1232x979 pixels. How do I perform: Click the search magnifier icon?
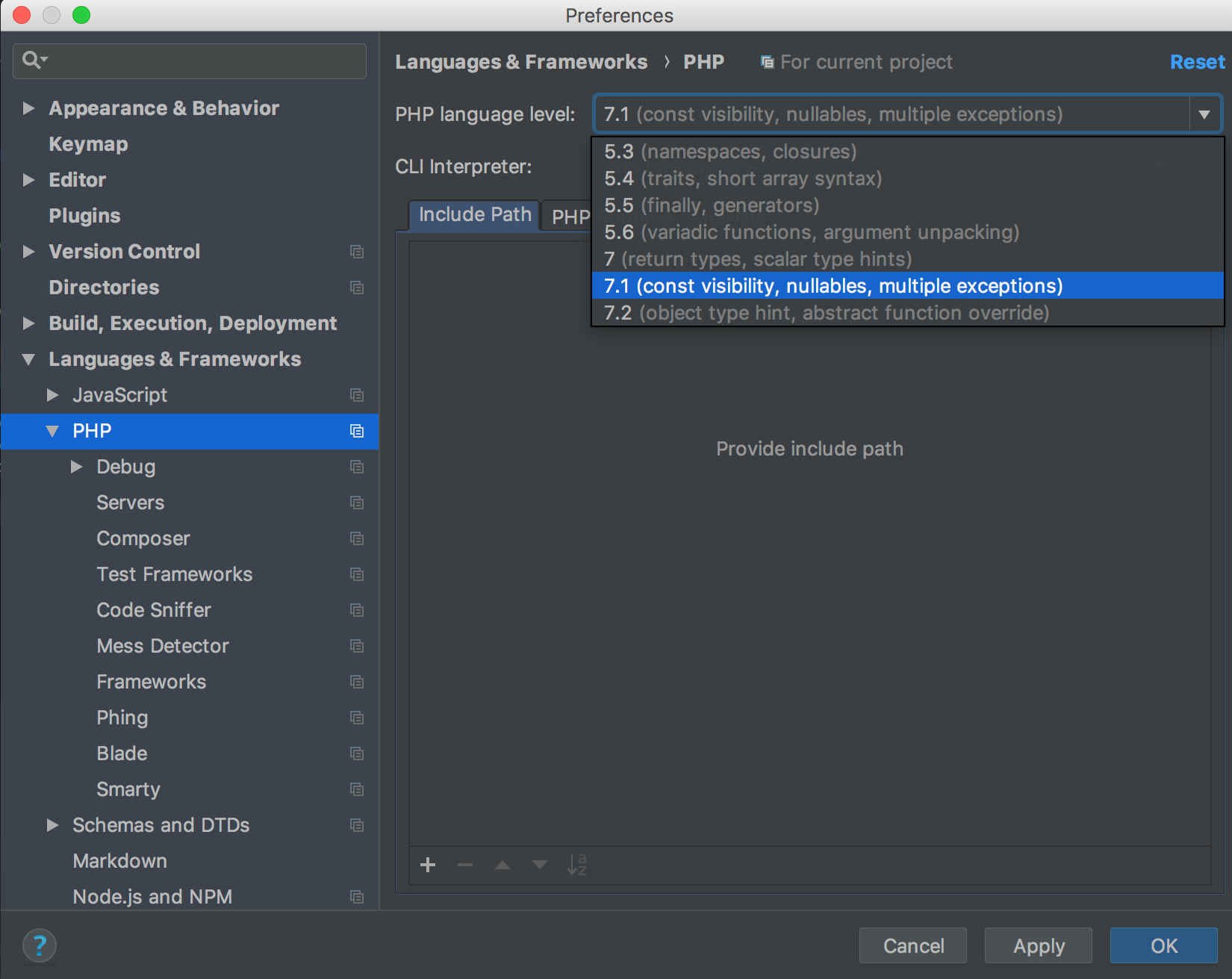point(33,60)
